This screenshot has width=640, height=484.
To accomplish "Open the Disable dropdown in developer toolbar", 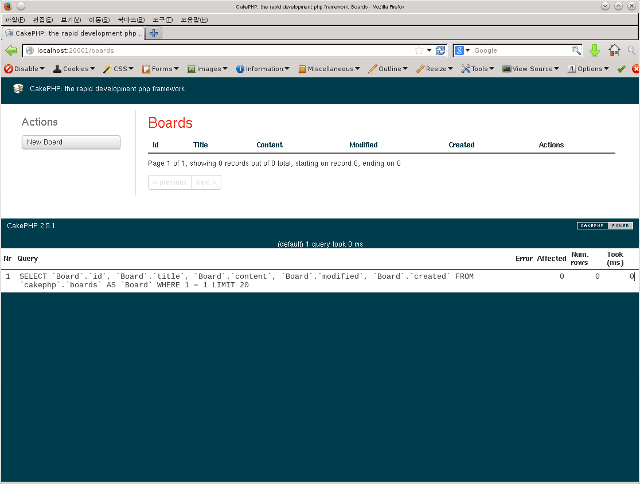I will point(24,69).
